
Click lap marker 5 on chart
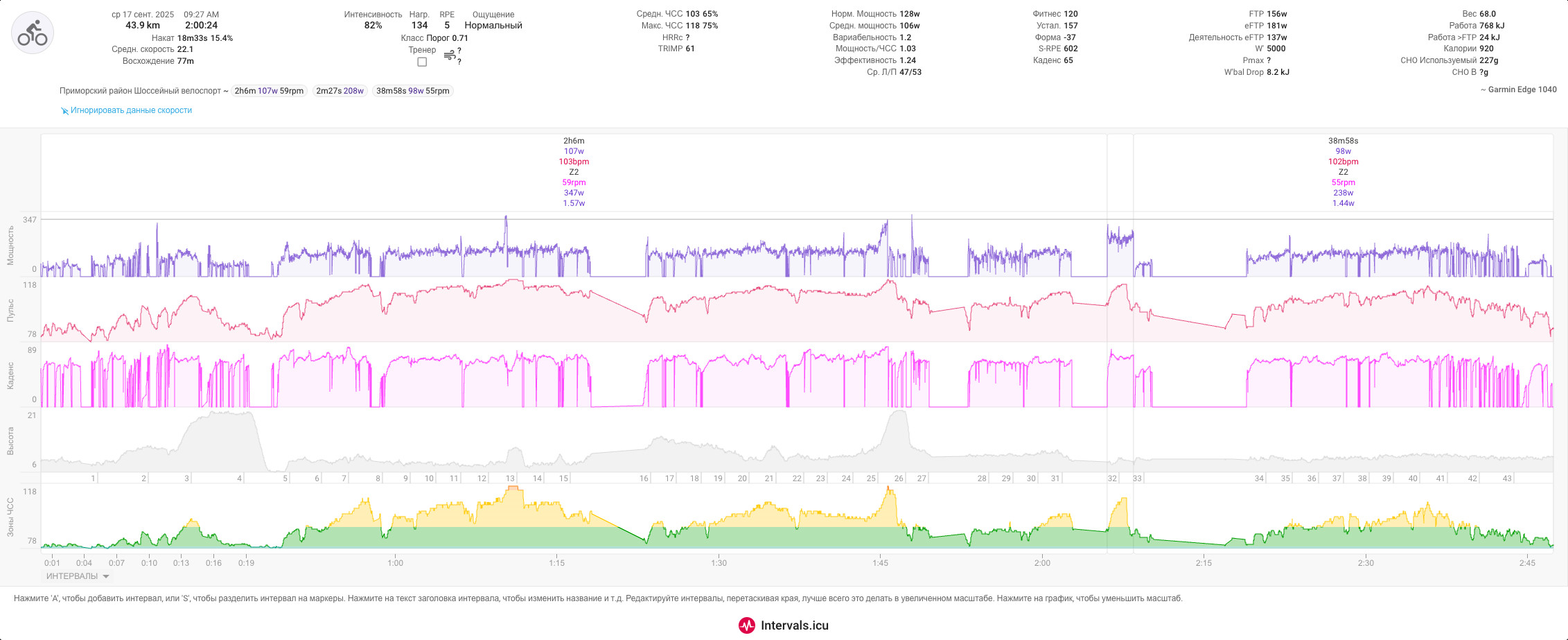click(285, 478)
